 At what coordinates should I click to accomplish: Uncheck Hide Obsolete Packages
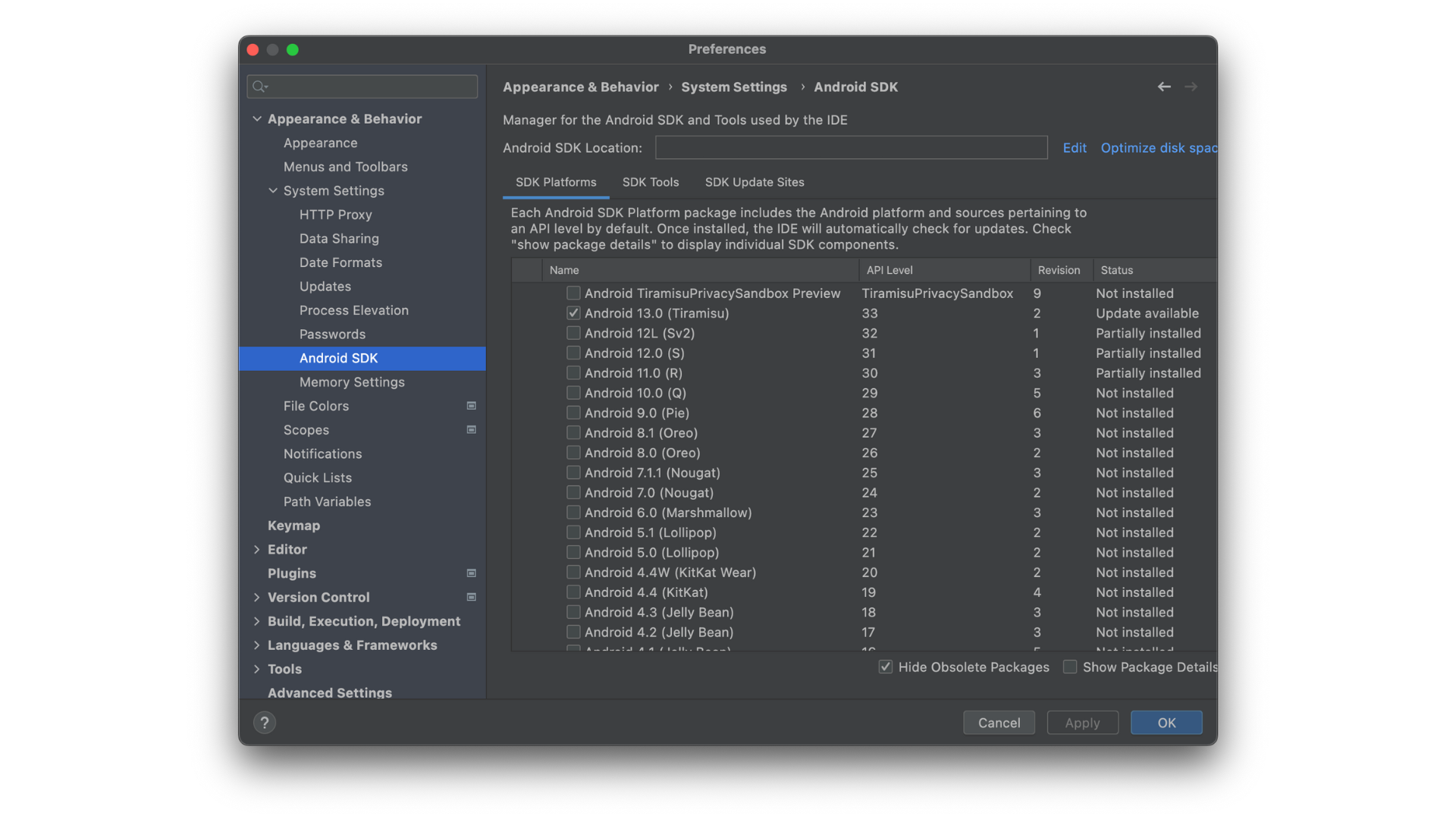click(x=886, y=667)
